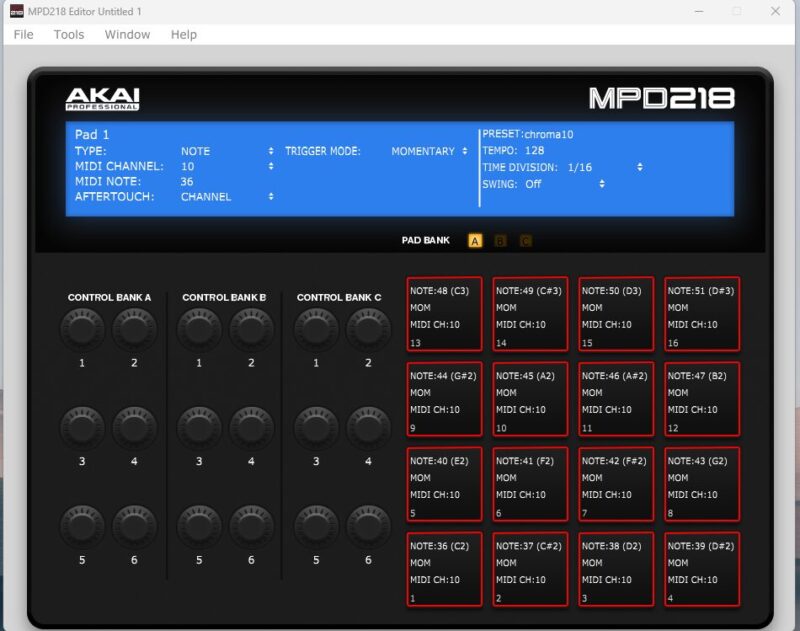Image resolution: width=800 pixels, height=631 pixels.
Task: Open the TIME DIVISION dropdown
Action: [605, 167]
